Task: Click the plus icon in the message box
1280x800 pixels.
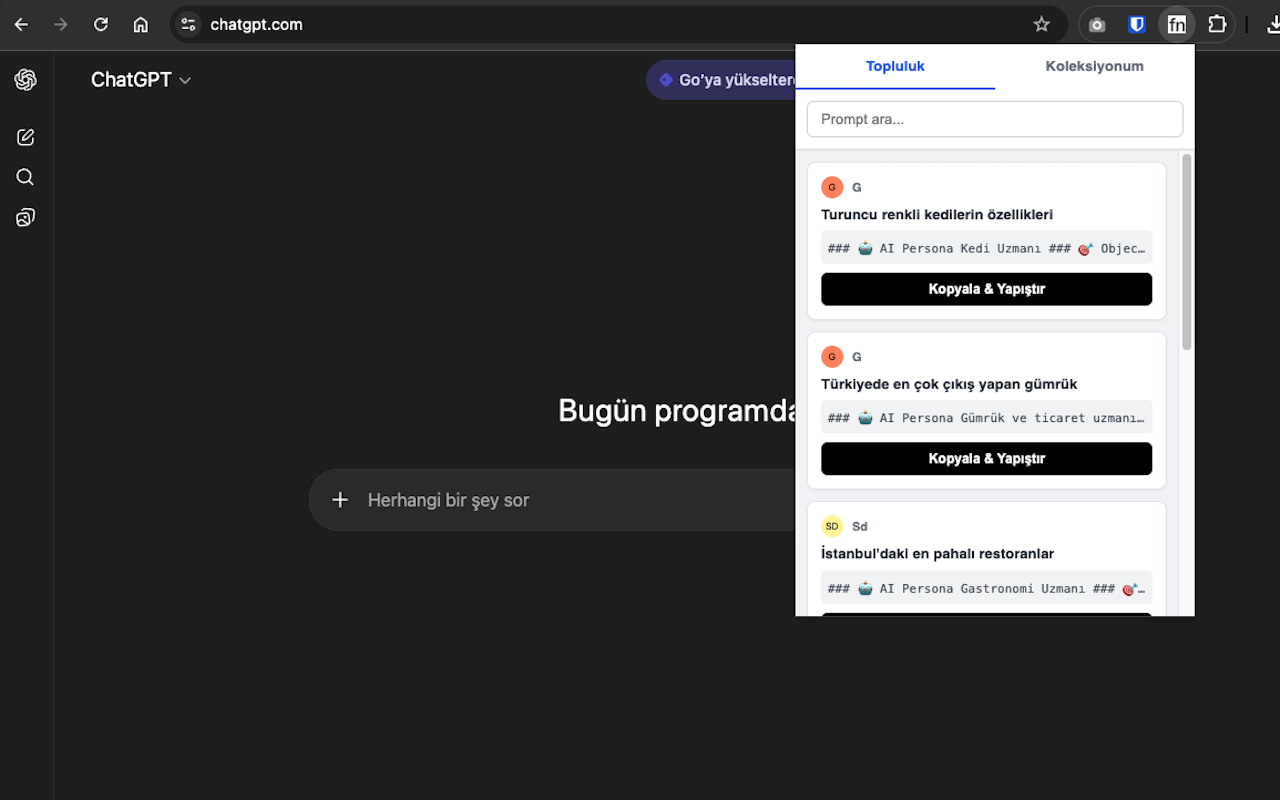Action: tap(340, 499)
